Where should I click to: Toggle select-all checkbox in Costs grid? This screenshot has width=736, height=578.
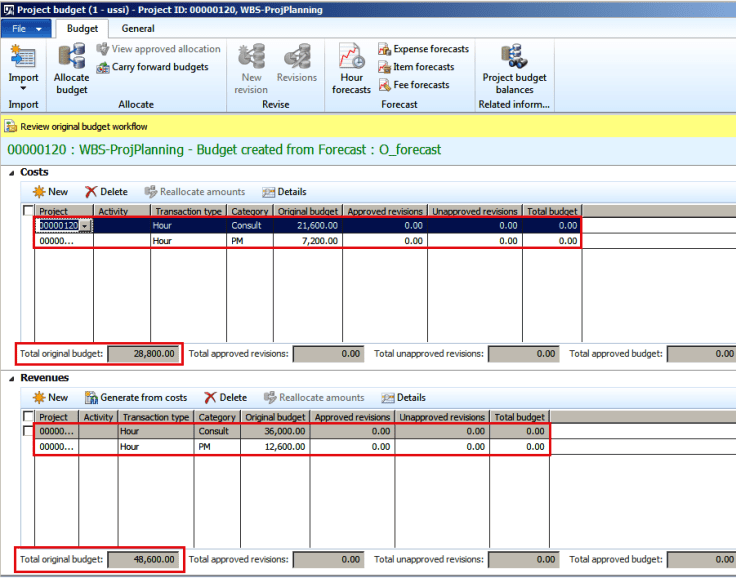click(x=28, y=211)
